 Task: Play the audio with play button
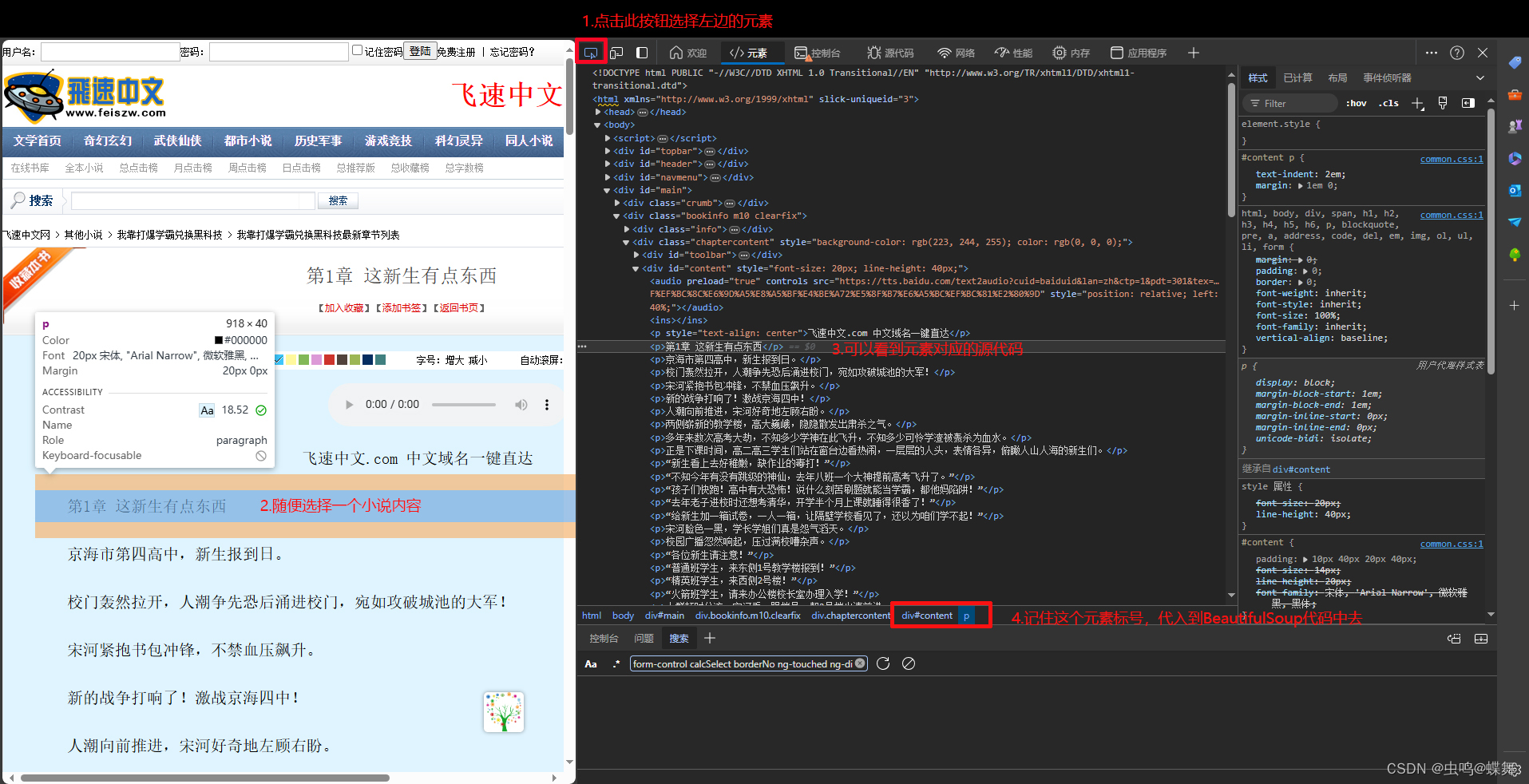pyautogui.click(x=349, y=405)
